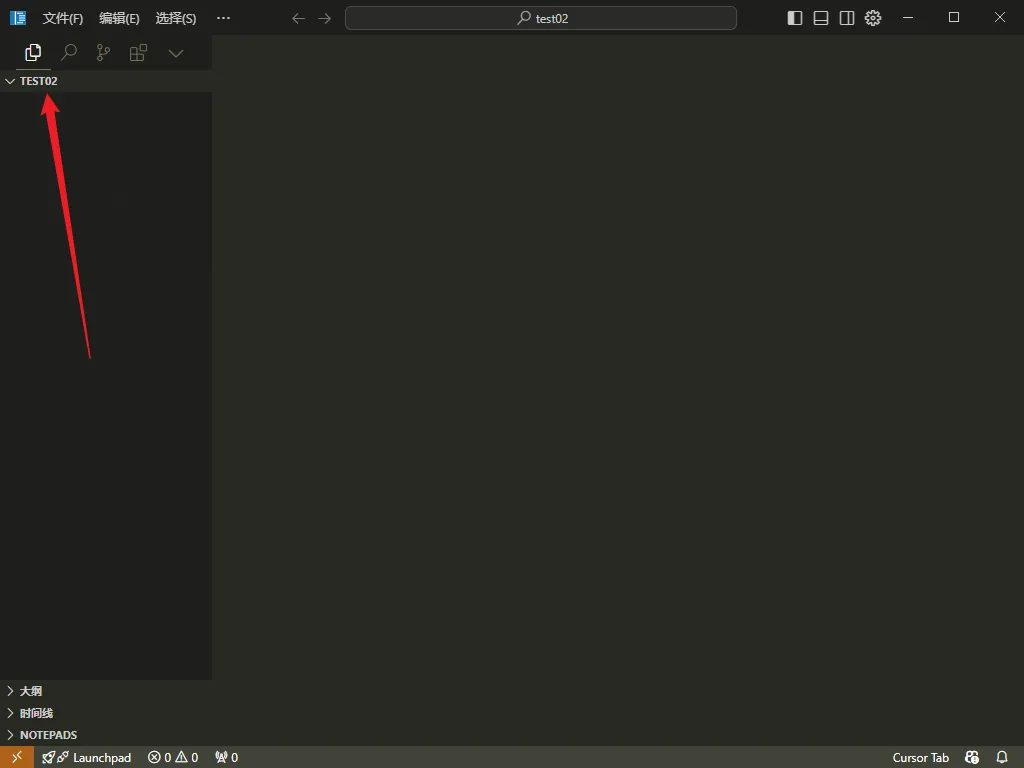The width and height of the screenshot is (1024, 768).
Task: Open the settings gear in the title bar
Action: [x=873, y=18]
